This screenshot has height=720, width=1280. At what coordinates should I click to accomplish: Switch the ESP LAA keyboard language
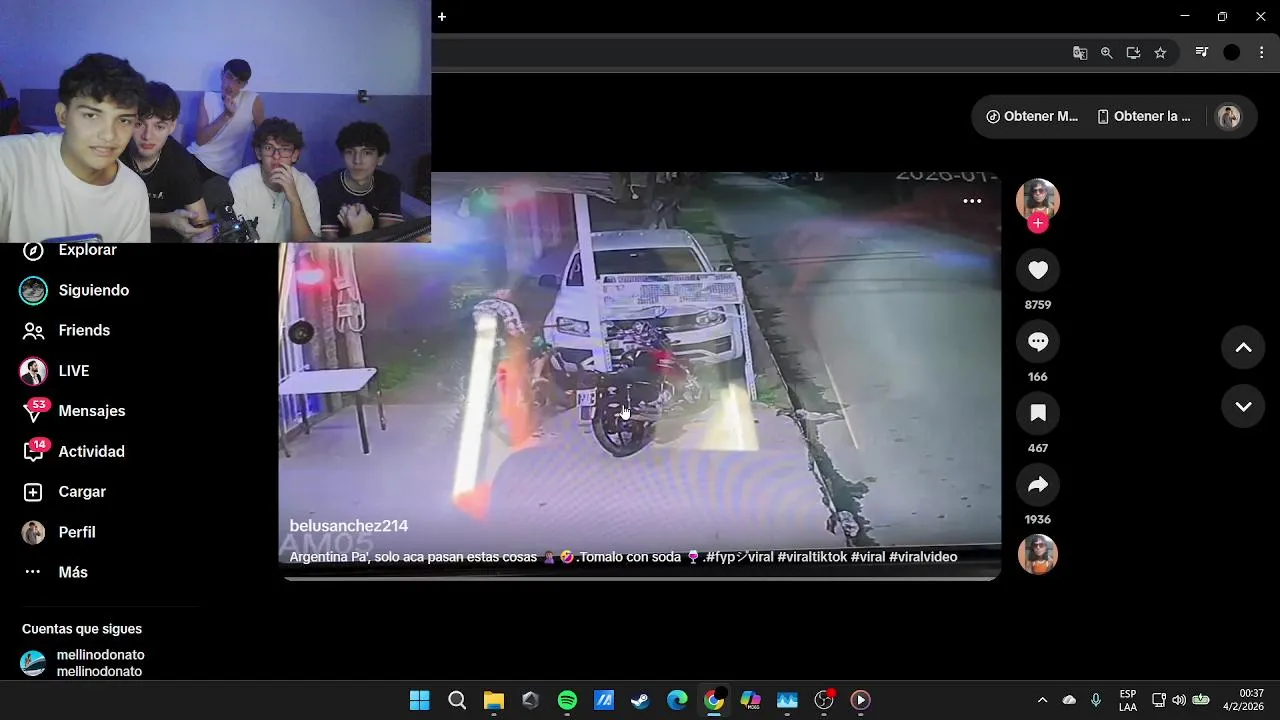pyautogui.click(x=1128, y=700)
